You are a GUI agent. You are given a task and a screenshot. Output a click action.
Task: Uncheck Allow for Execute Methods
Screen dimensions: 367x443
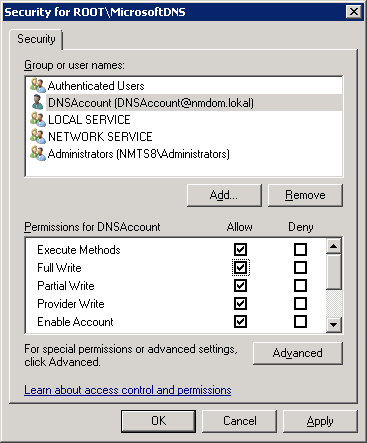point(240,249)
